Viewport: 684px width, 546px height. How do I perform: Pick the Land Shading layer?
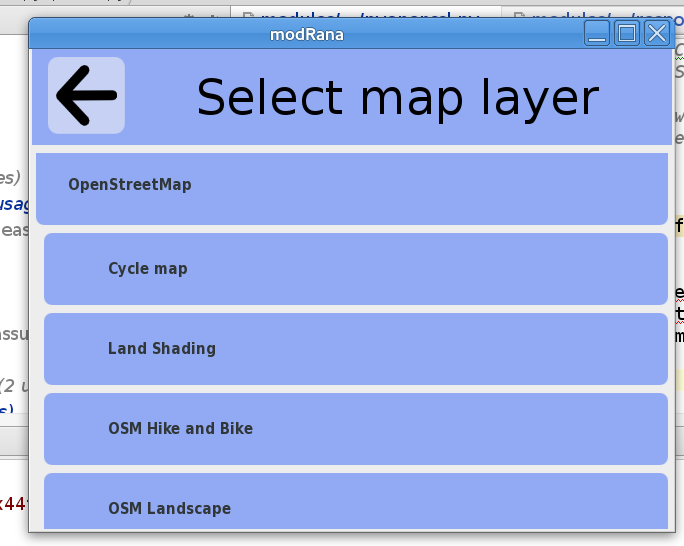tap(355, 349)
